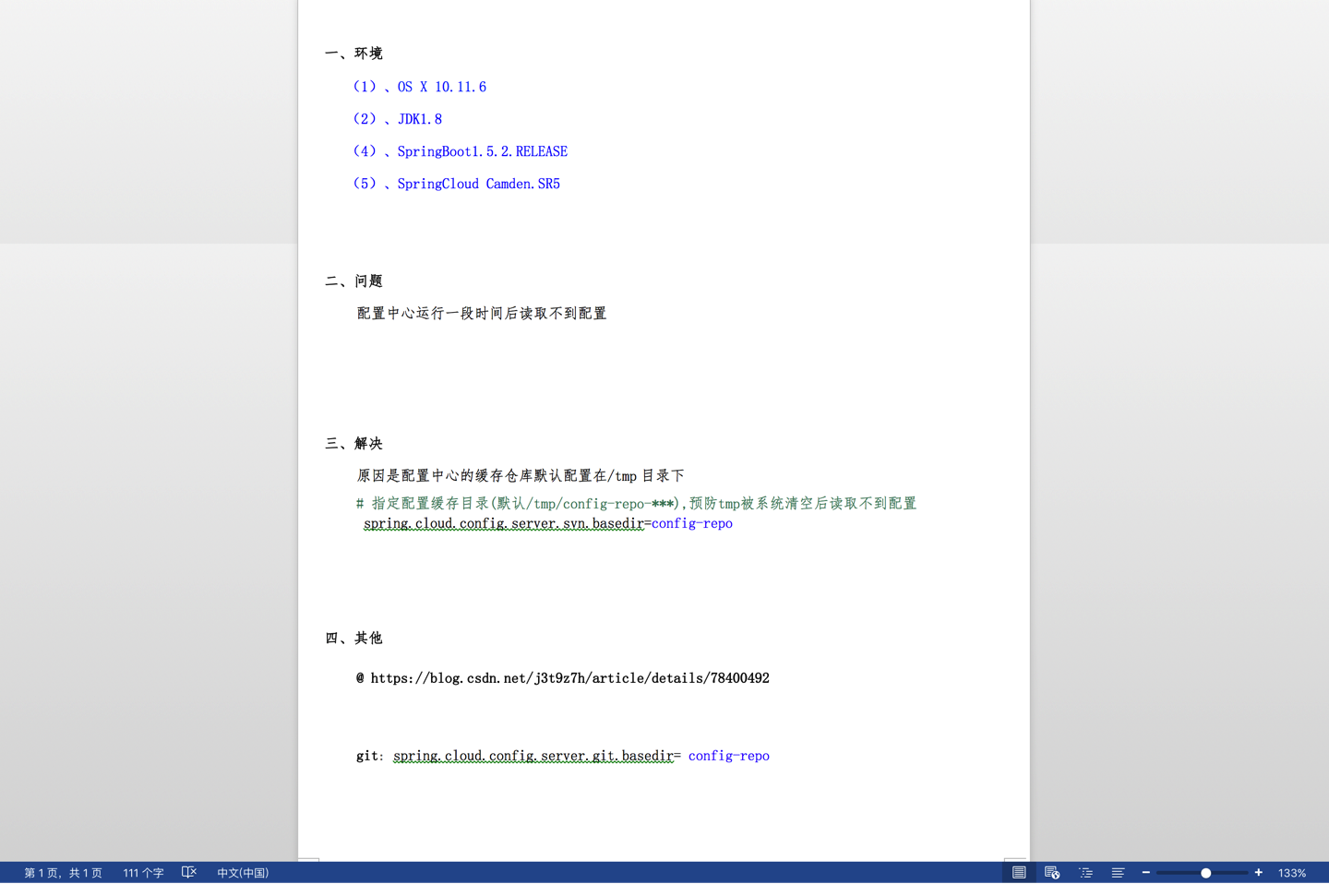Screen dimensions: 1329x896
Task: Click 'spring.cloud.config.server.git.basedir' property text
Action: (x=533, y=756)
